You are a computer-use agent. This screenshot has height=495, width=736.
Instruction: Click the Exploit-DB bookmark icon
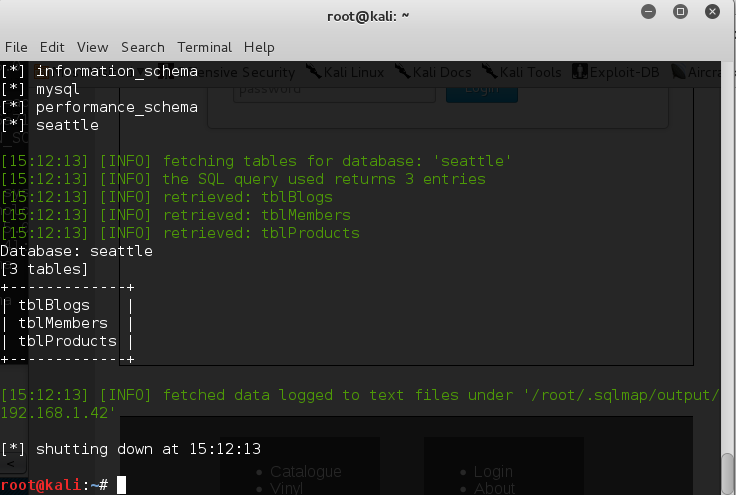click(579, 72)
